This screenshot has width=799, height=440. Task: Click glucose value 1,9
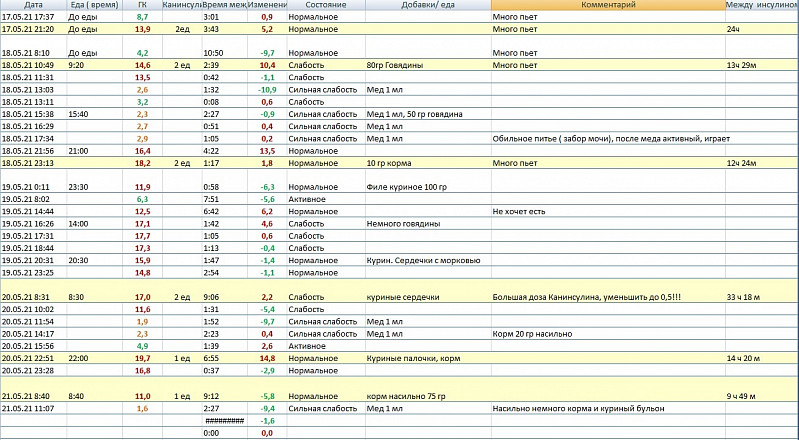pyautogui.click(x=143, y=322)
